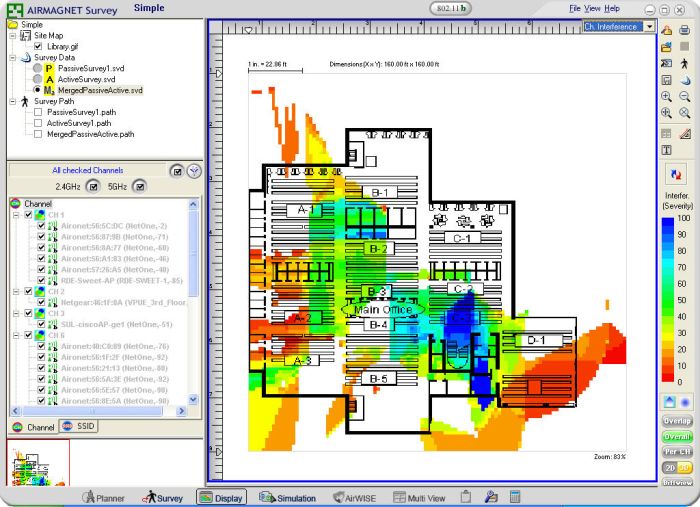Collapse the Survey Path tree node
The width and height of the screenshot is (700, 507).
(x=13, y=101)
